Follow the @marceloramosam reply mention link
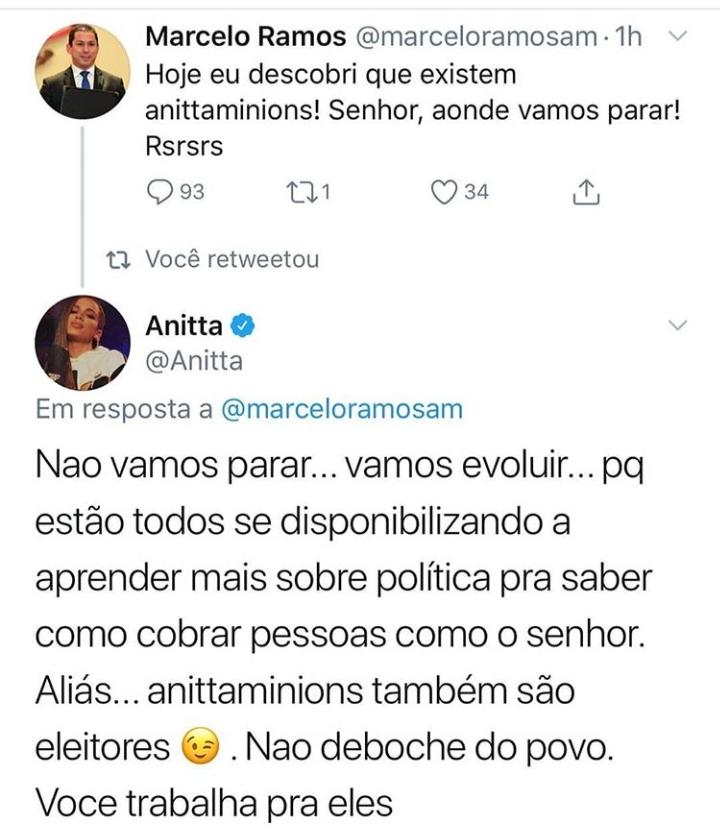Viewport: 720px width, 840px height. [x=342, y=410]
